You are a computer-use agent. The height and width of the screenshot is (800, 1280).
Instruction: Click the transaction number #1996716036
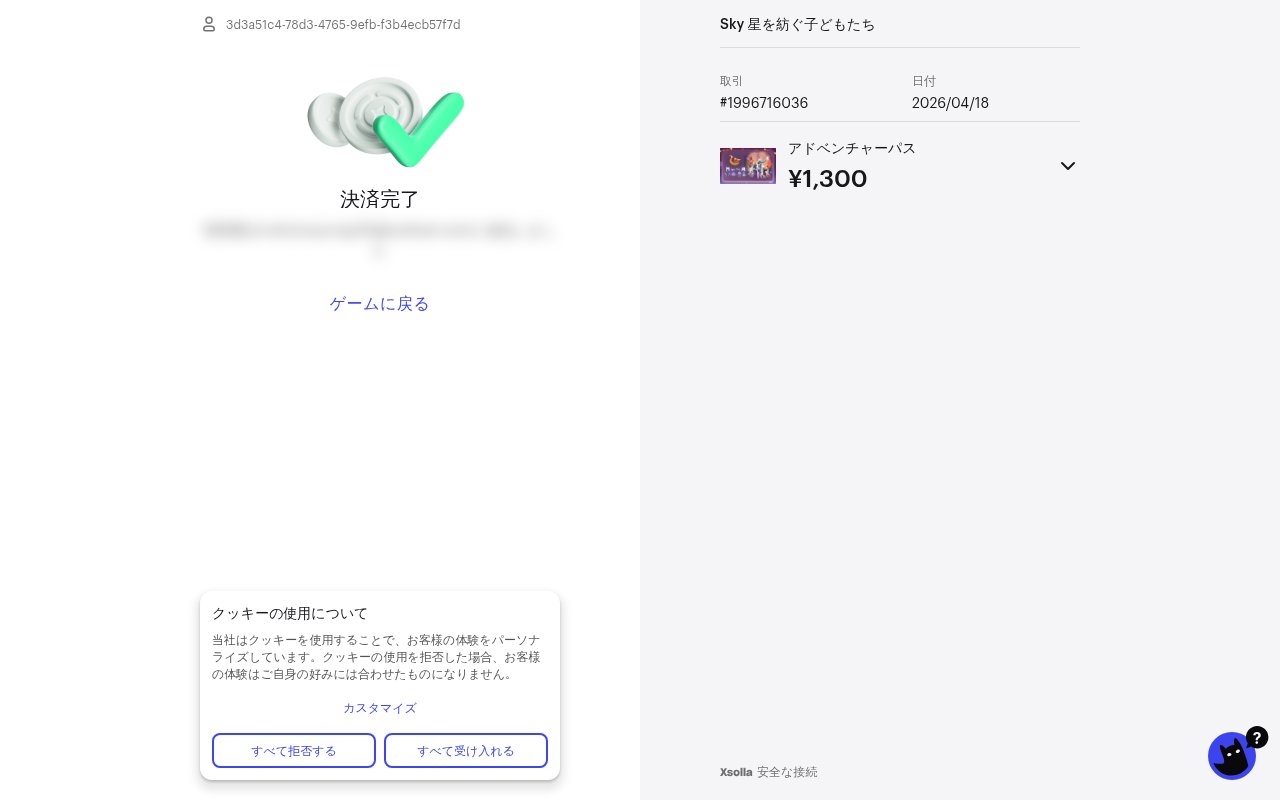763,103
